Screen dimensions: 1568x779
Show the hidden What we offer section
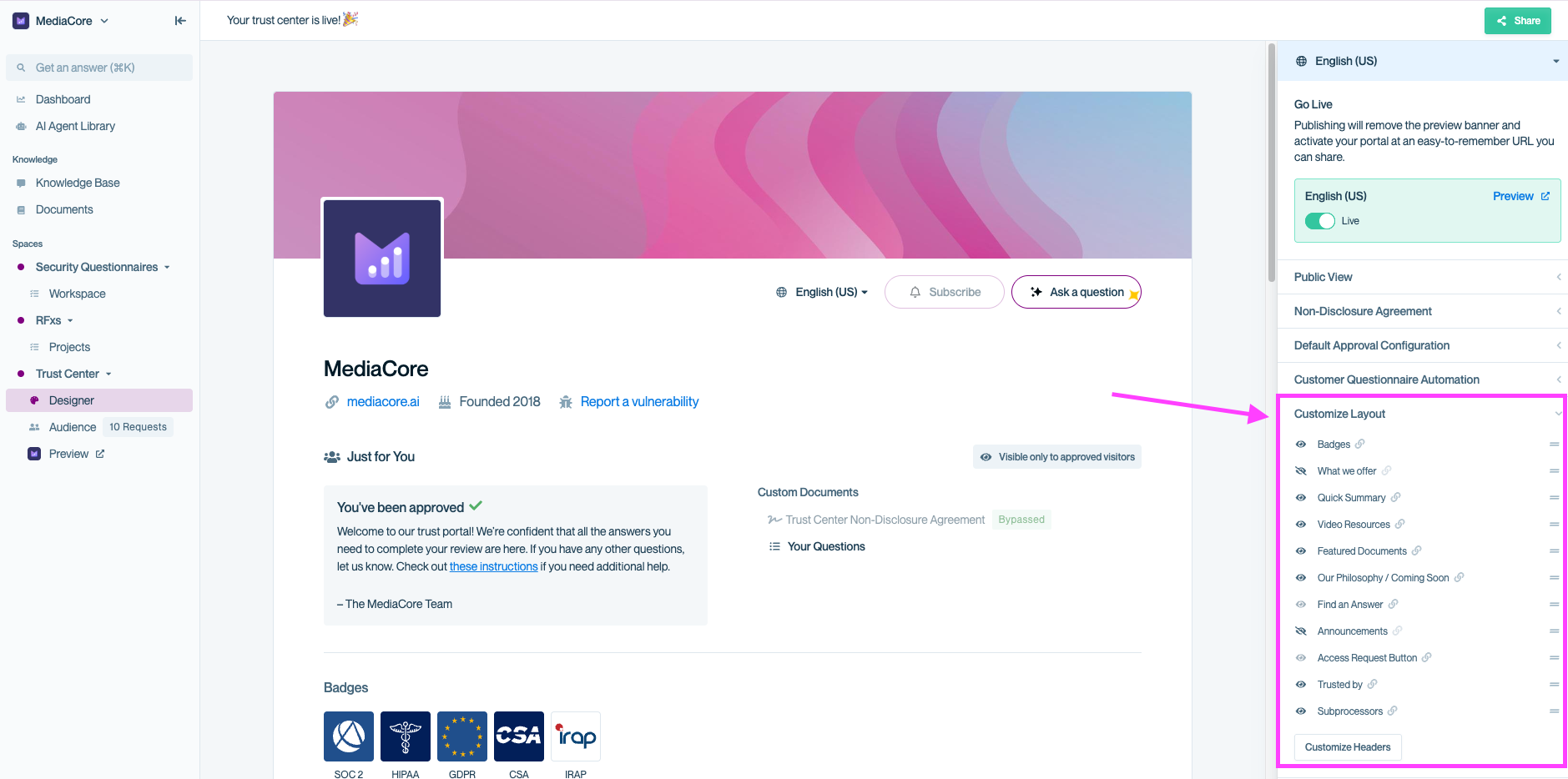pyautogui.click(x=1300, y=471)
